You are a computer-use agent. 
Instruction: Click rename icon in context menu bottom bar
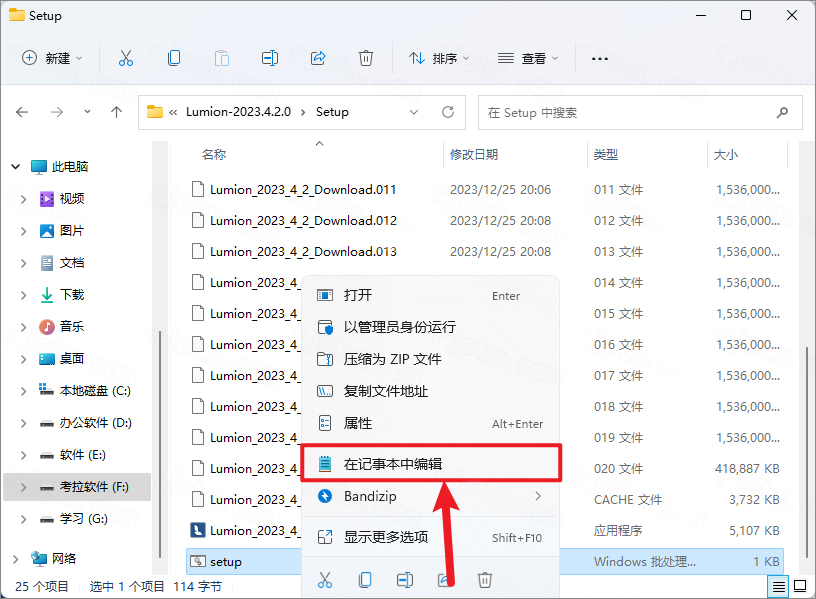(405, 579)
